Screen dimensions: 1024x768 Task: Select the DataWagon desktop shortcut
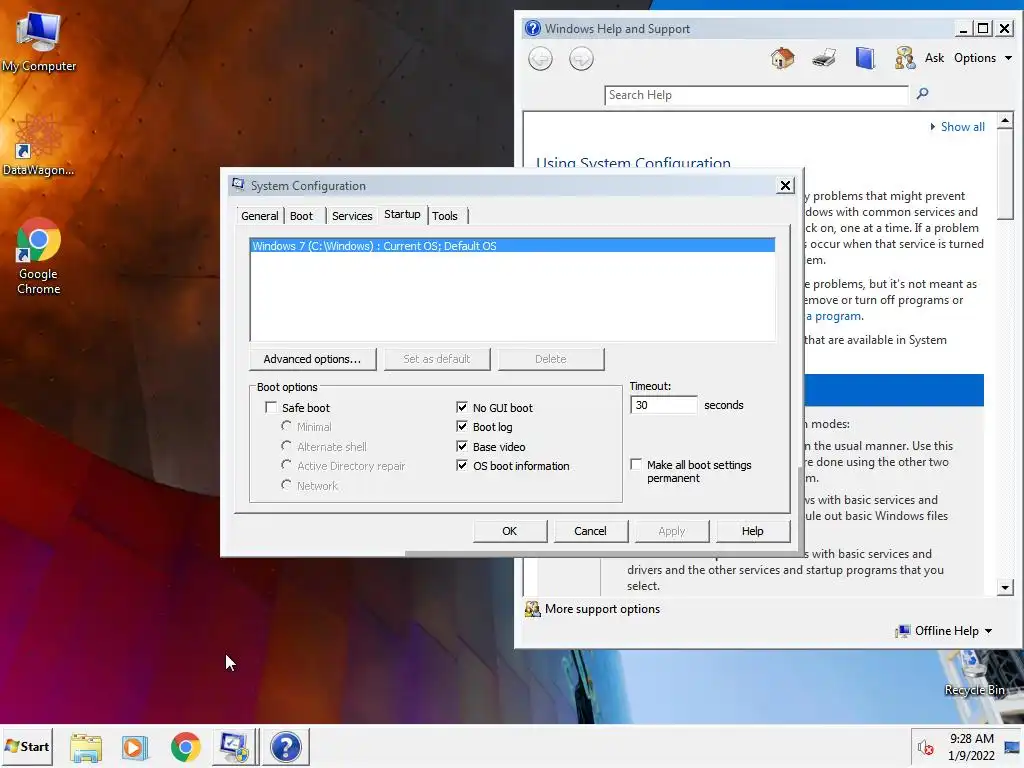(x=38, y=145)
